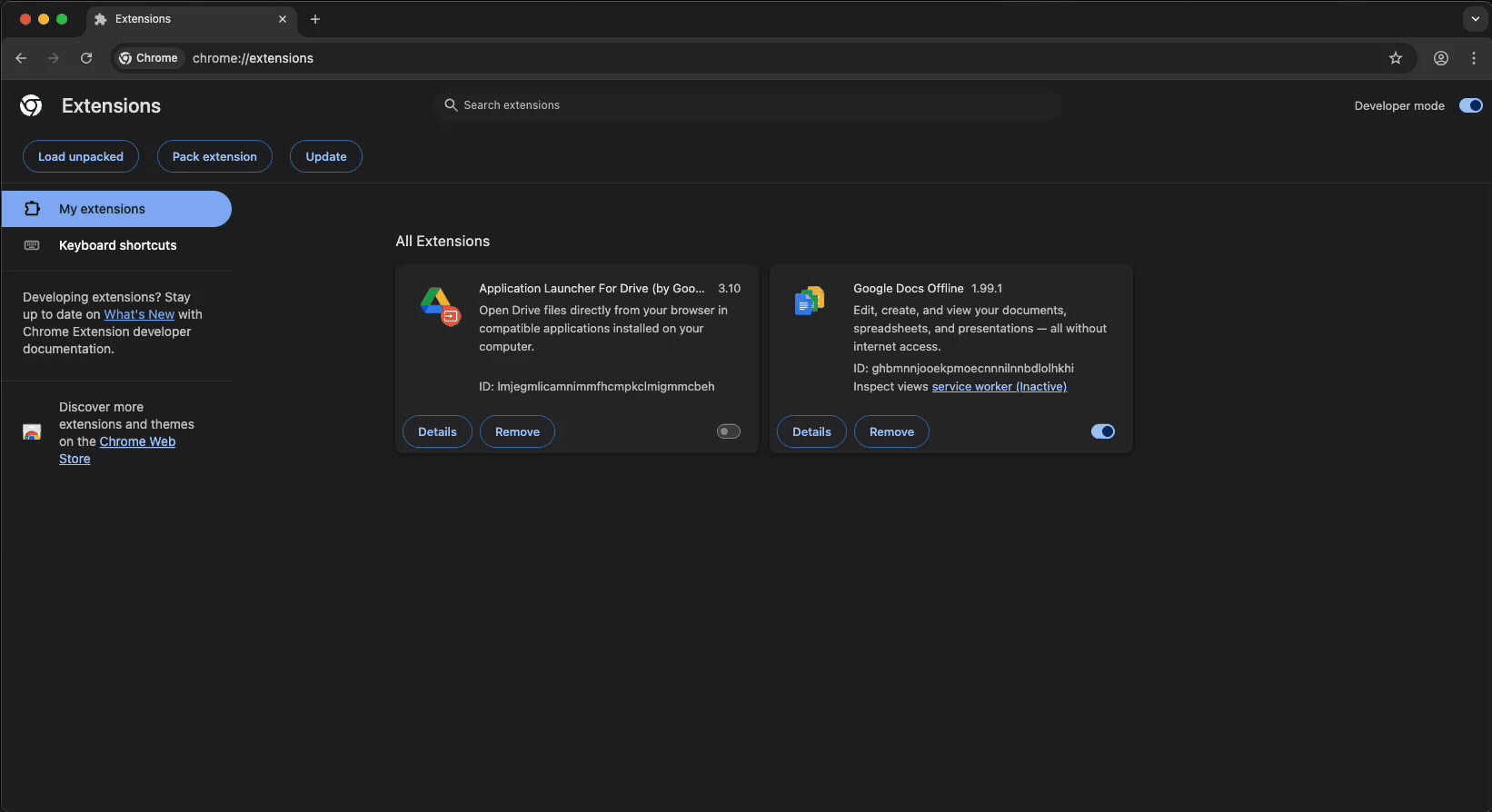
Task: Click the ID ghbmnnjooekpmoecnnnilnnbdlolhkhi text
Action: tap(963, 368)
